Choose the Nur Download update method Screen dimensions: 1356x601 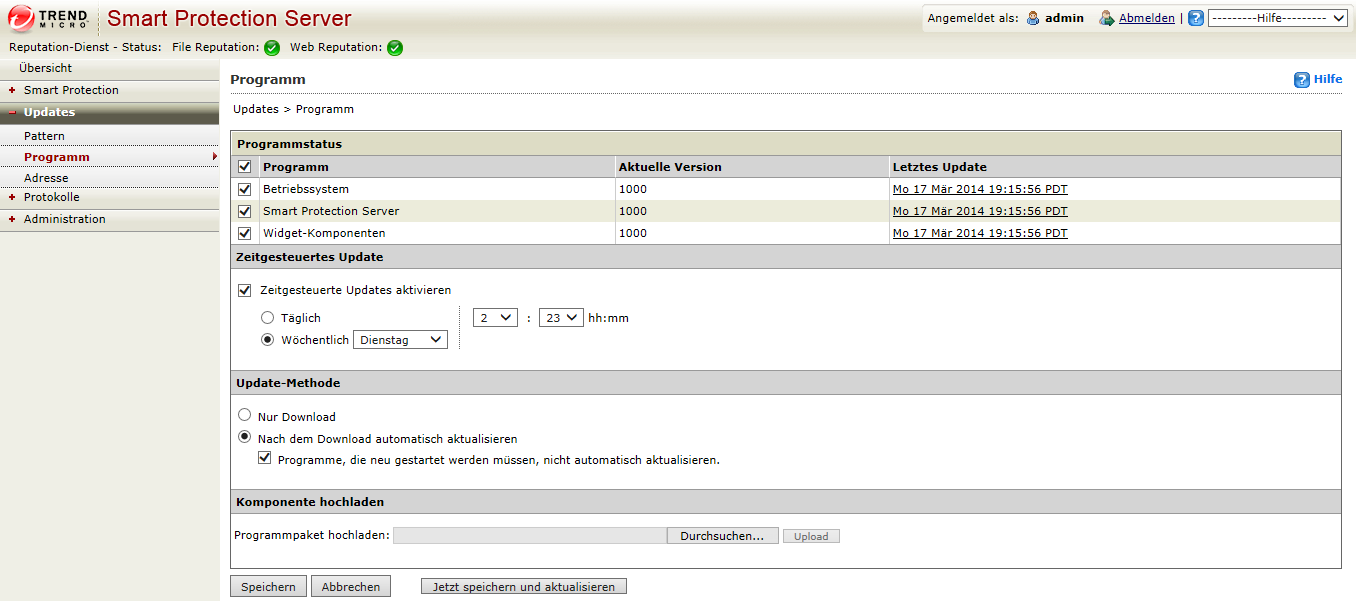click(x=244, y=415)
